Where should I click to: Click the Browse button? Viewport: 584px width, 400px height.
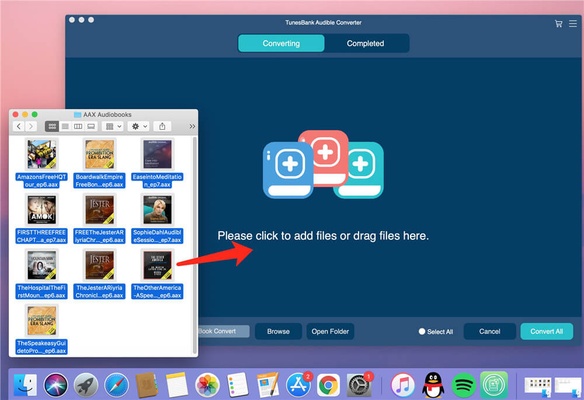(278, 331)
